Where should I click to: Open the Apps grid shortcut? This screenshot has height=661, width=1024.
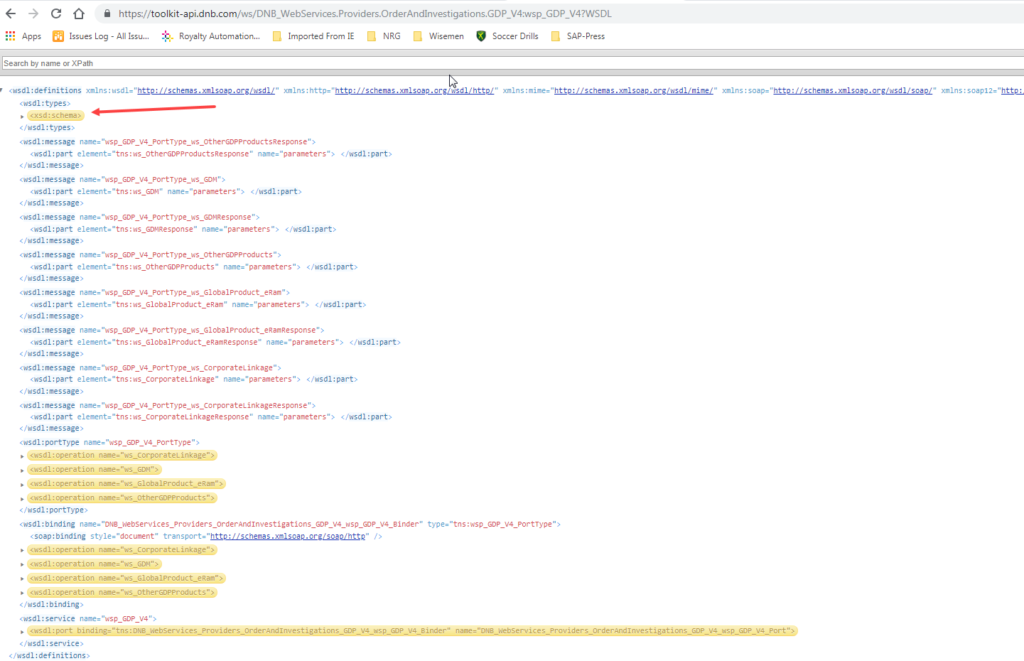23,36
